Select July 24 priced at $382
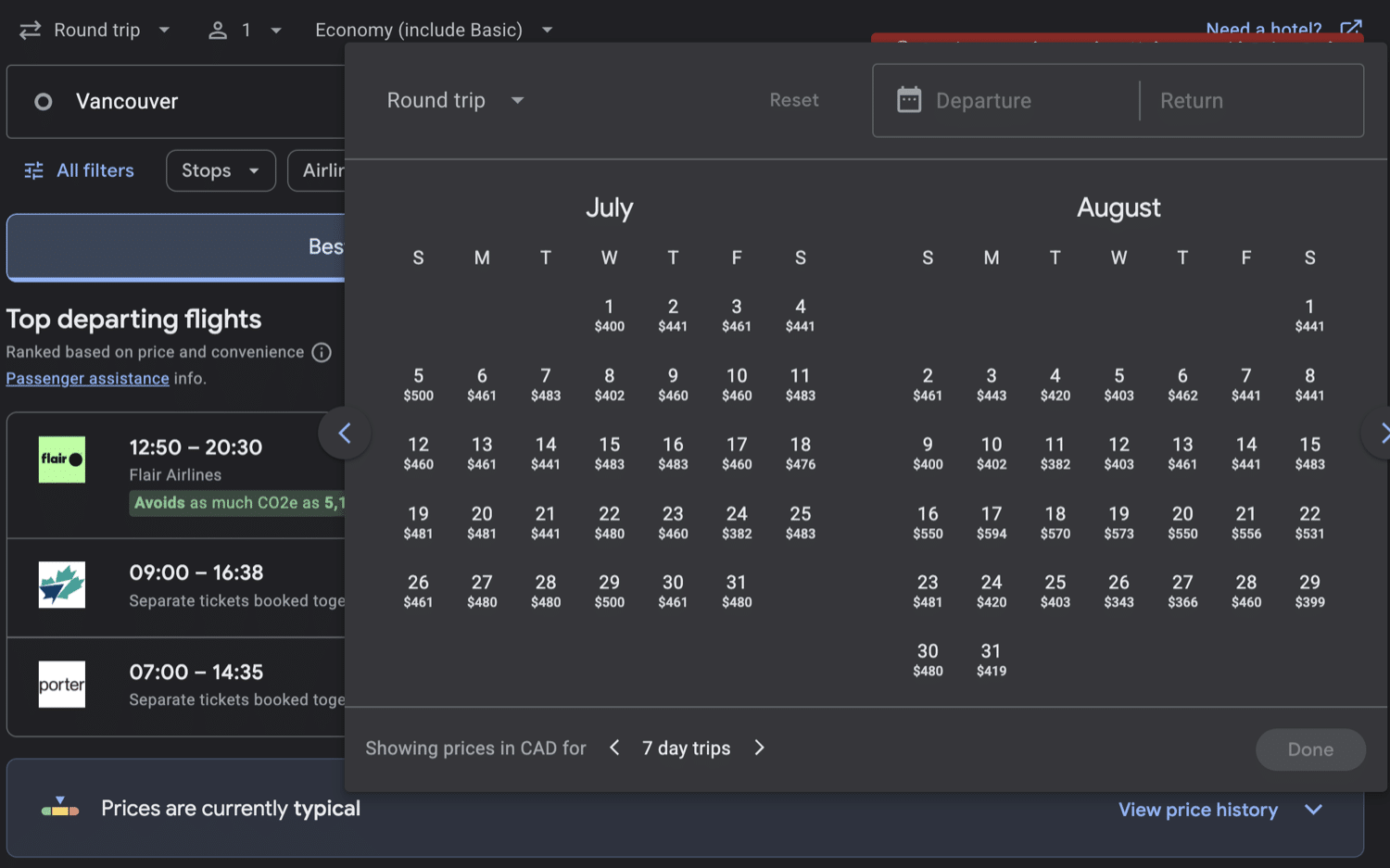 [737, 522]
